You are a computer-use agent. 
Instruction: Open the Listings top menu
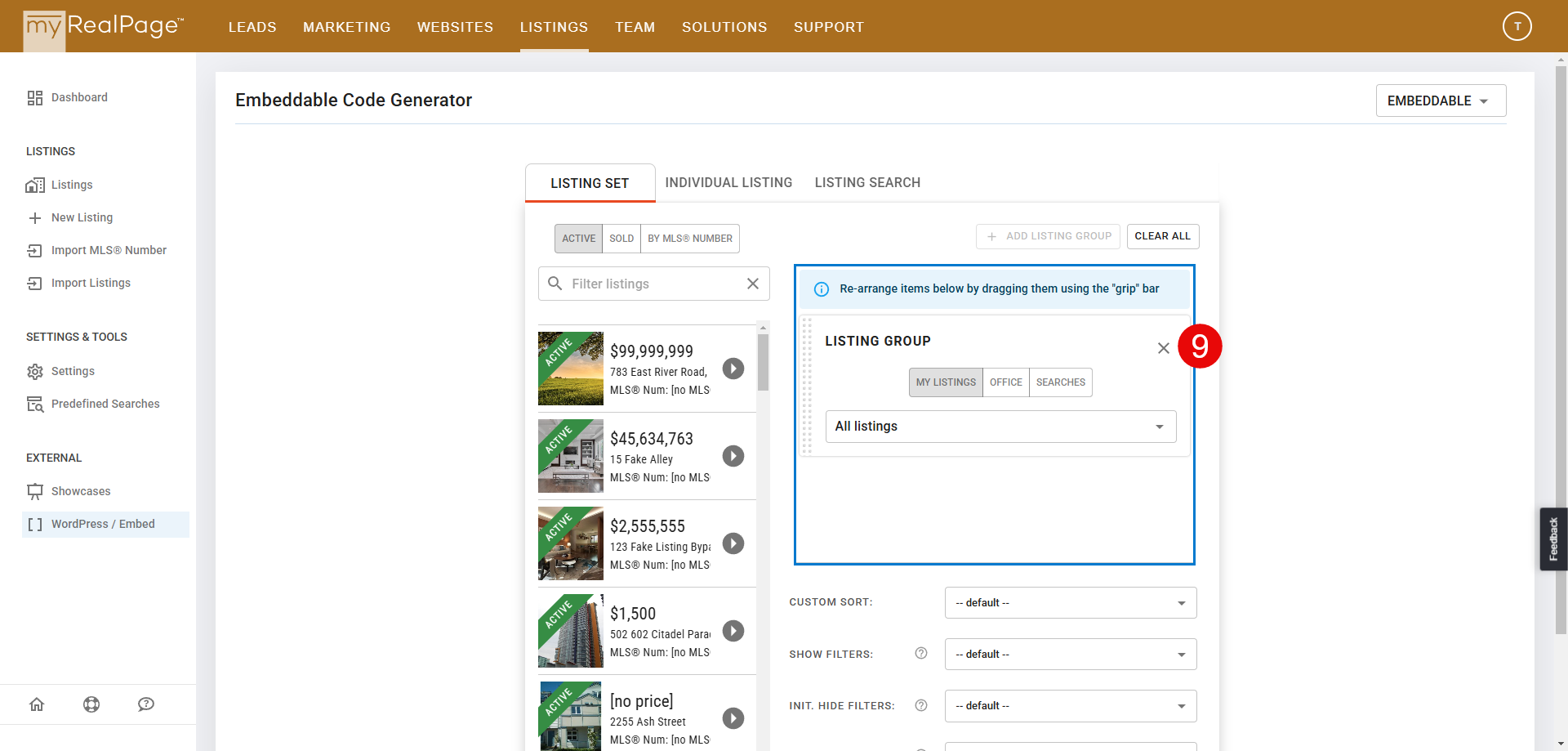[554, 27]
